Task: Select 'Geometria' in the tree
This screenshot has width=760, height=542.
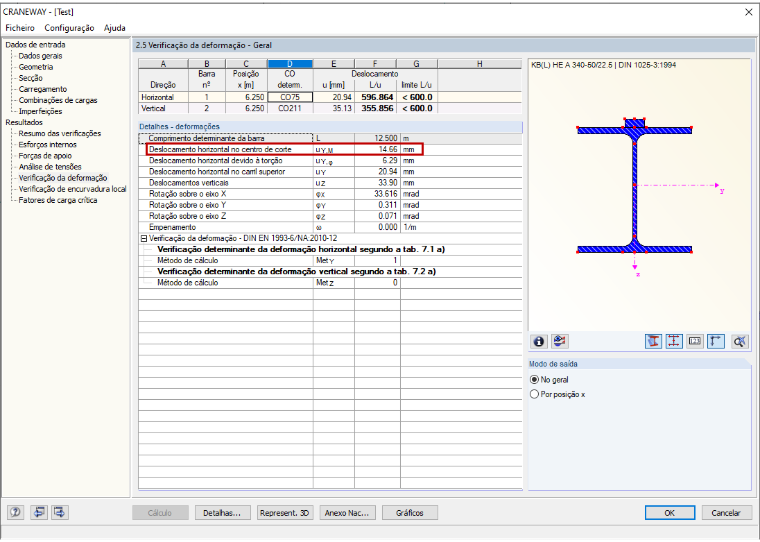Action: click(36, 67)
